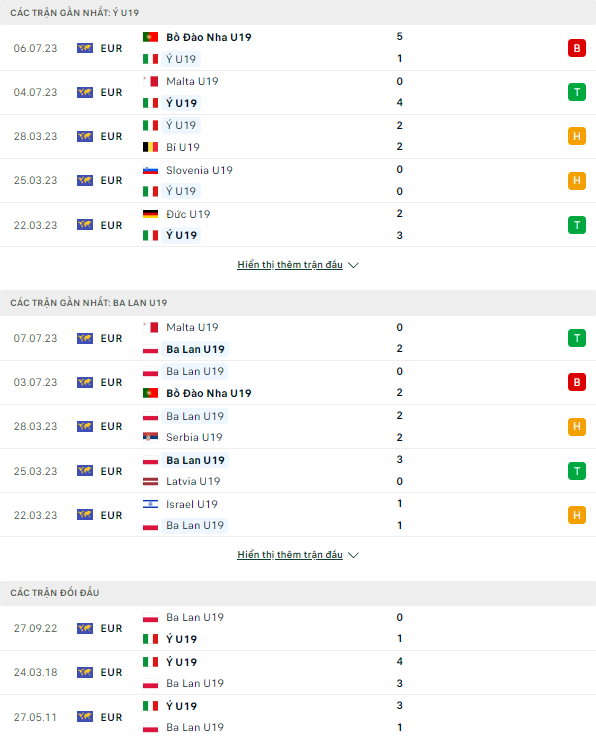Click the red B loss badge for 06.07.23 match
Viewport: 596px width, 738px height.
click(576, 48)
